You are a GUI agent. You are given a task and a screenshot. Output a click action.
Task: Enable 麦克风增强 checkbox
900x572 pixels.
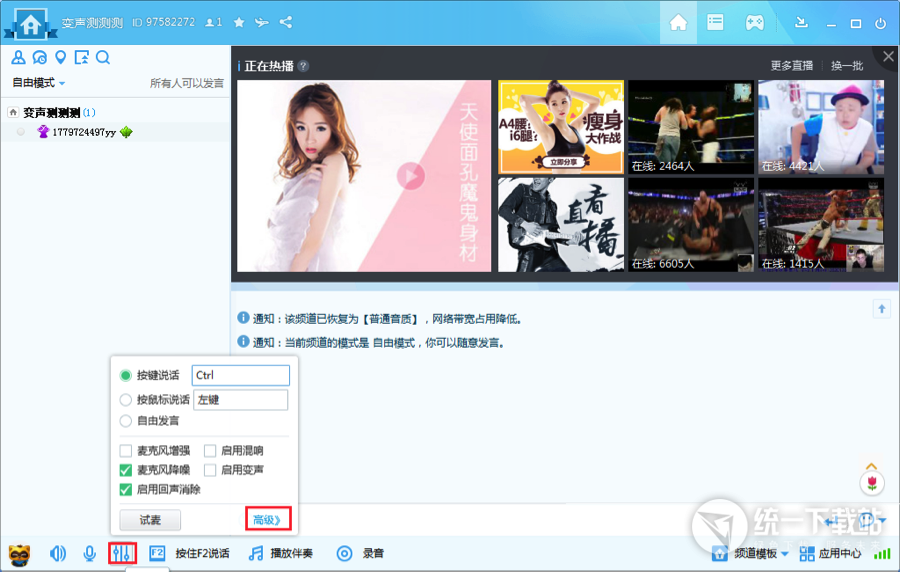(126, 451)
